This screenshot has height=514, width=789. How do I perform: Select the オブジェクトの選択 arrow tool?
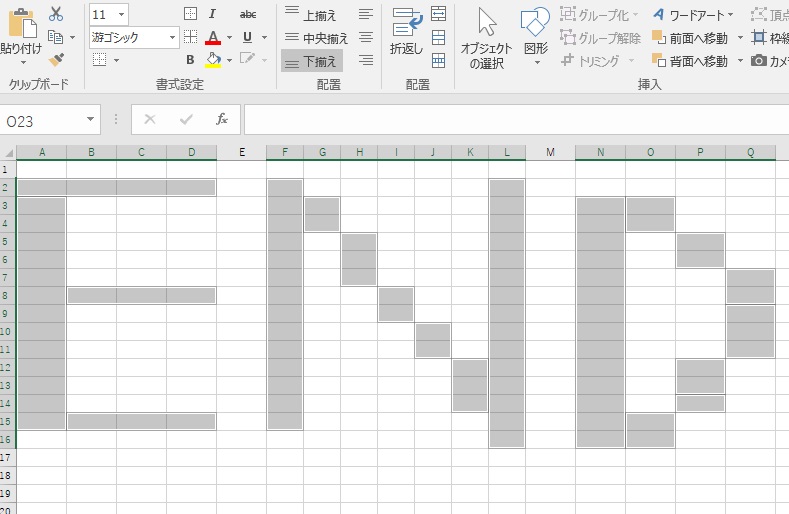(x=487, y=22)
